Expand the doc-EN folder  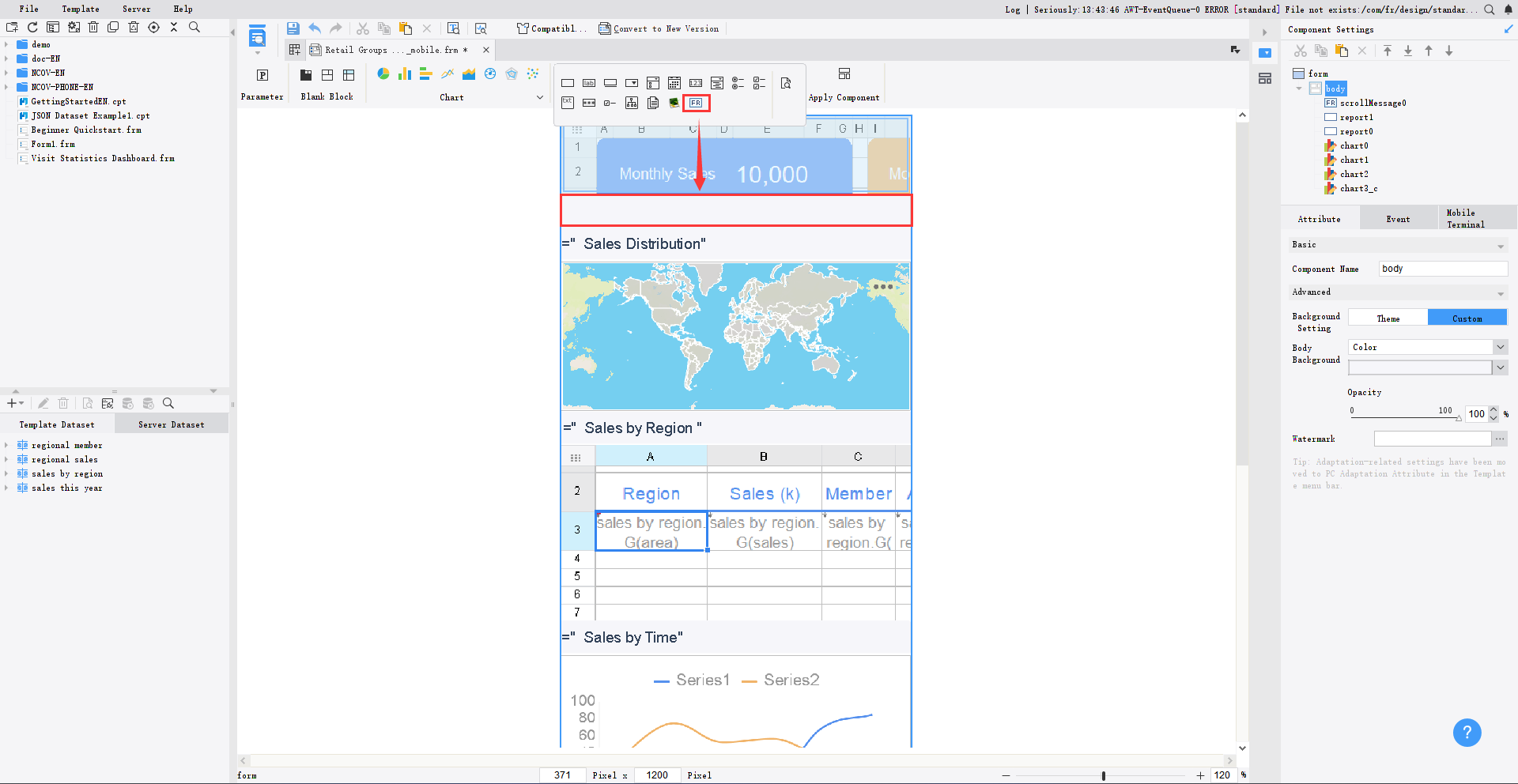coord(6,58)
